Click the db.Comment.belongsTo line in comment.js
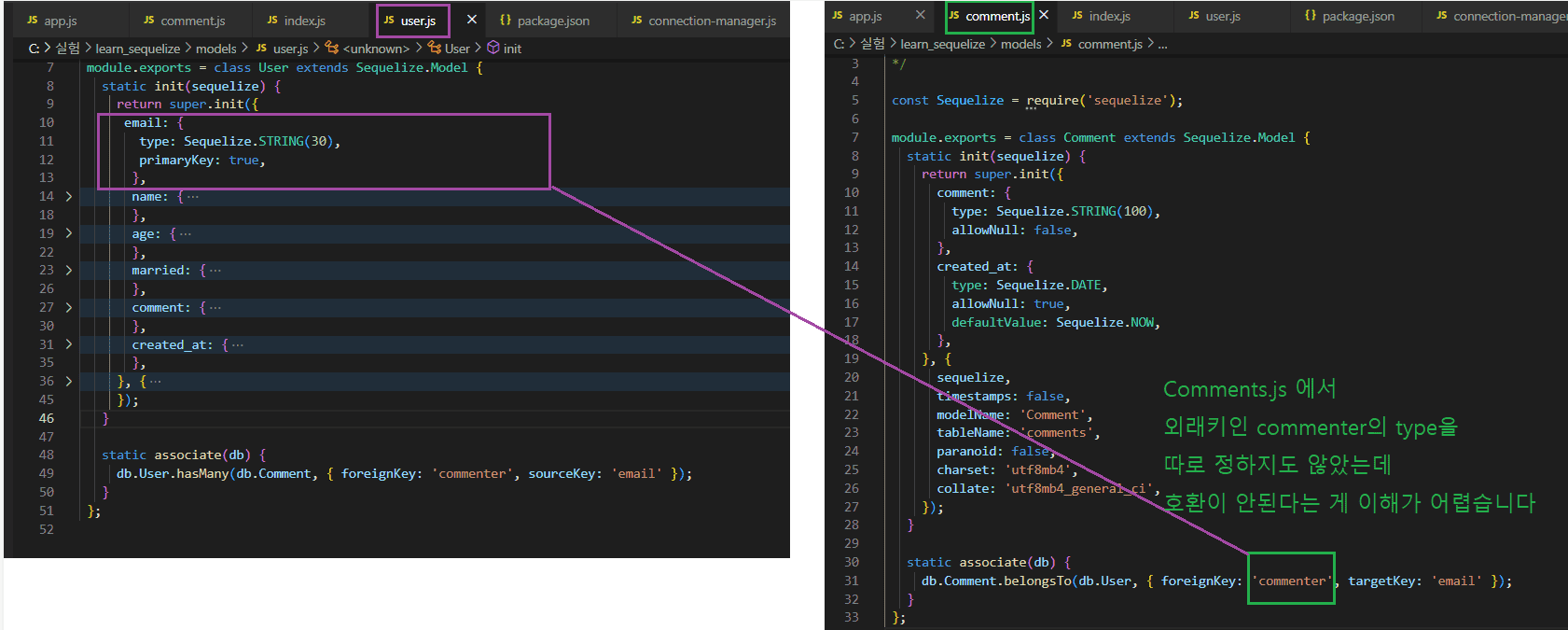Screen dimensions: 1568x630 coord(1216,581)
